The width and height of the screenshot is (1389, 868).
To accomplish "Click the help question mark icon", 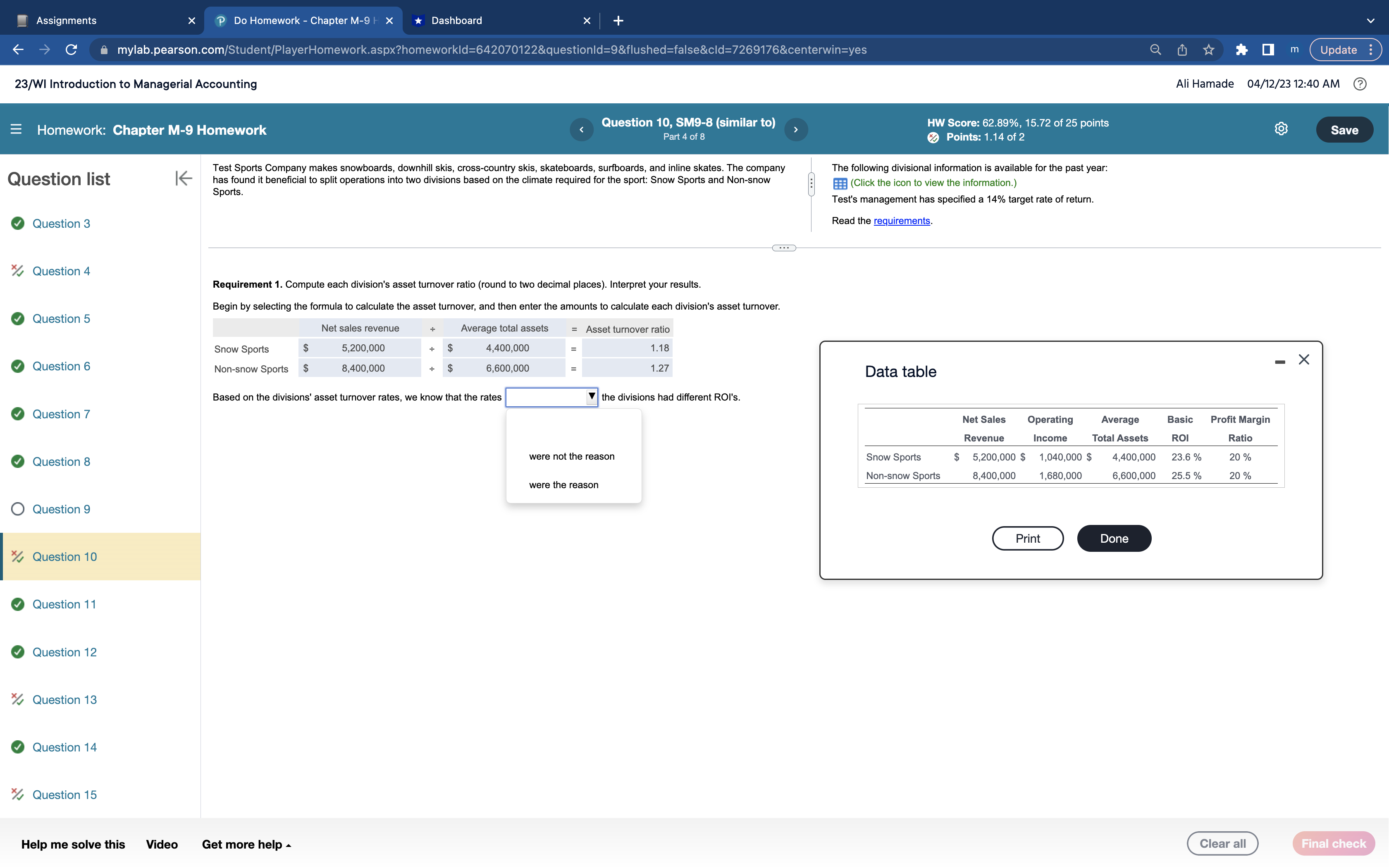I will pyautogui.click(x=1359, y=84).
